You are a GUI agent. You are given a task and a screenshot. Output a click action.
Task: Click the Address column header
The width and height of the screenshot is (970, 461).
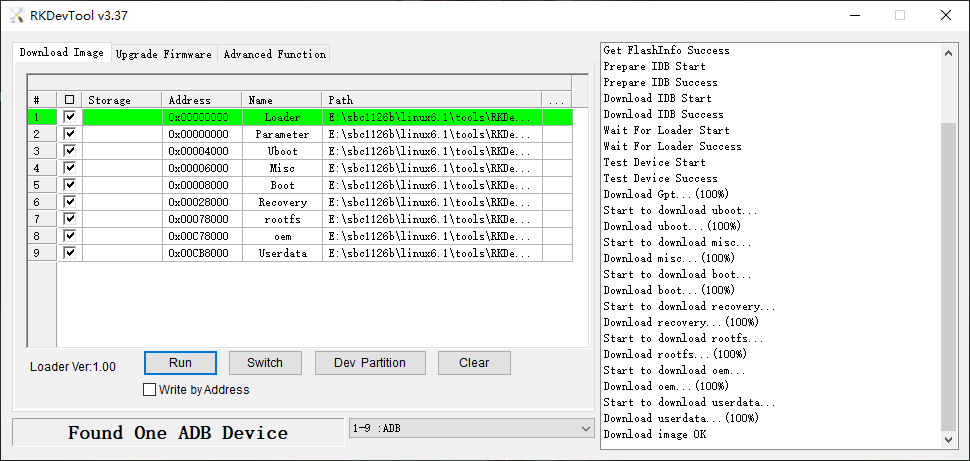(x=202, y=100)
